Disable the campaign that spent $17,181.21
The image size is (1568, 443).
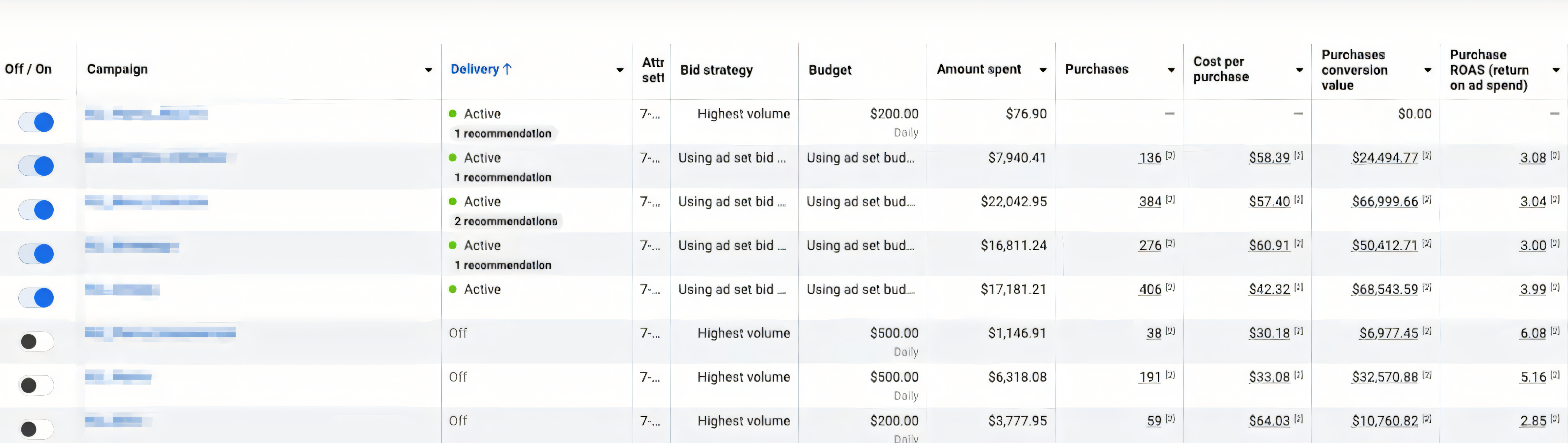(x=36, y=298)
